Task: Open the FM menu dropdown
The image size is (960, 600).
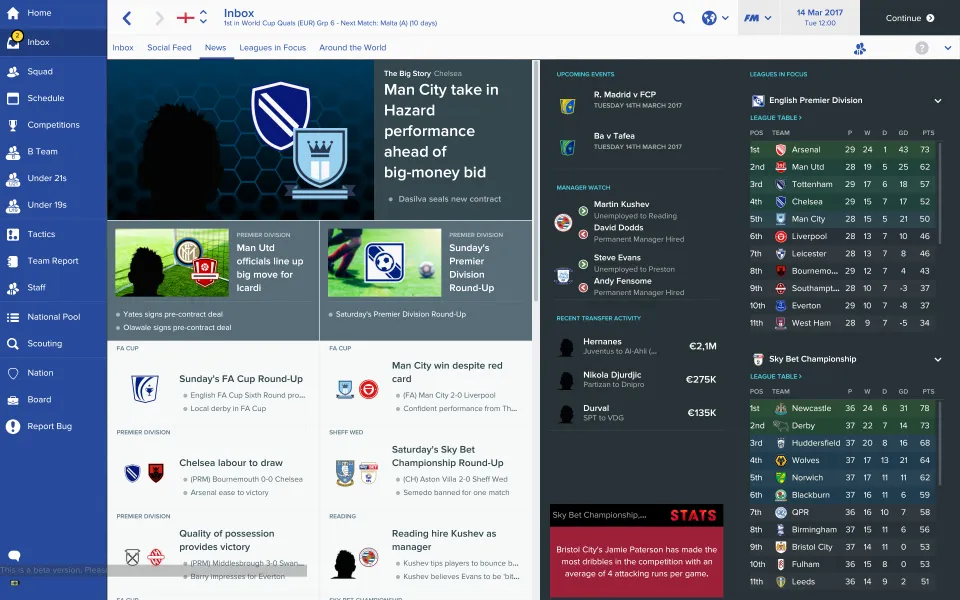Action: [759, 18]
